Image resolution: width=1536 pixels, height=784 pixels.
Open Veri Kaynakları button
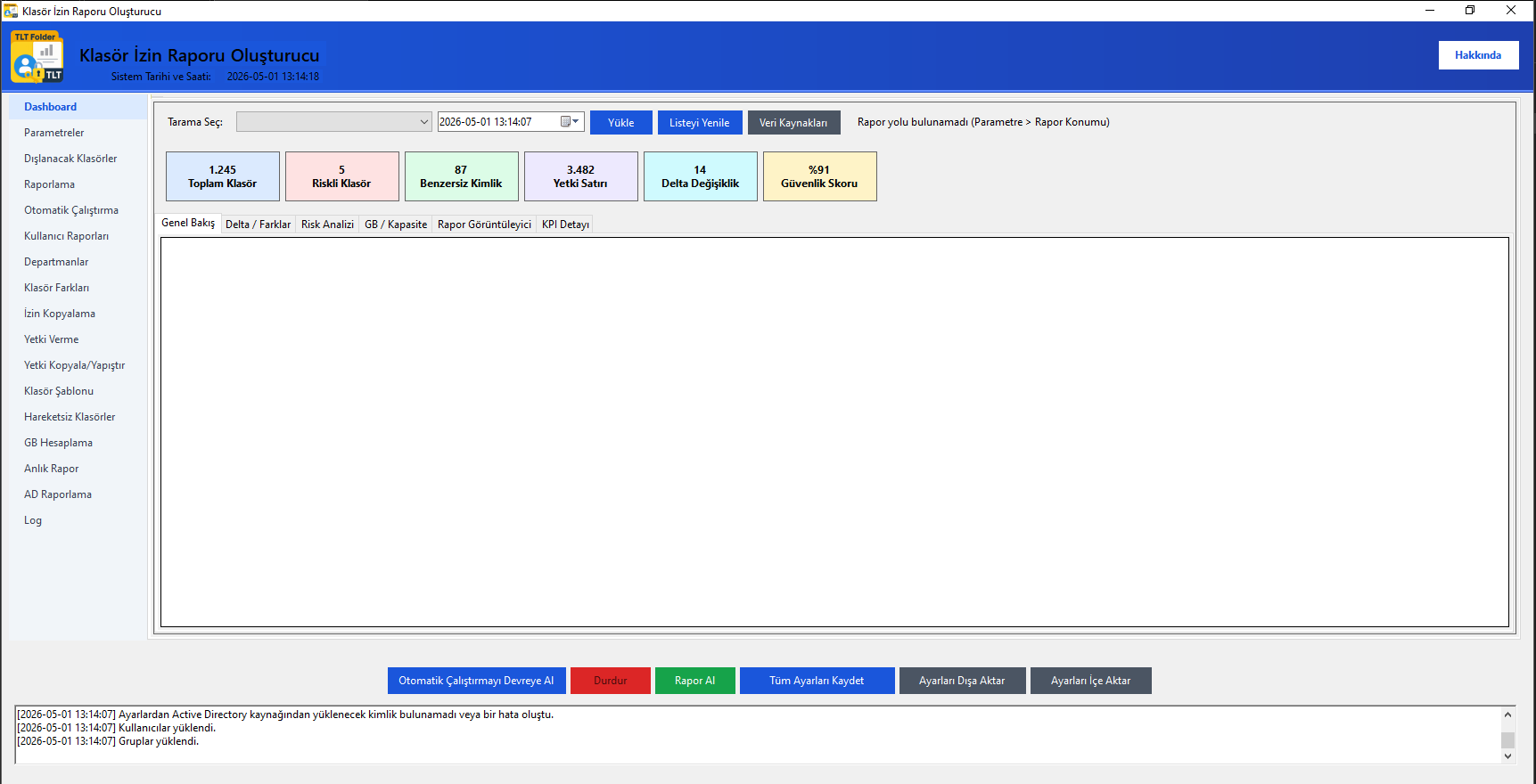pos(793,123)
